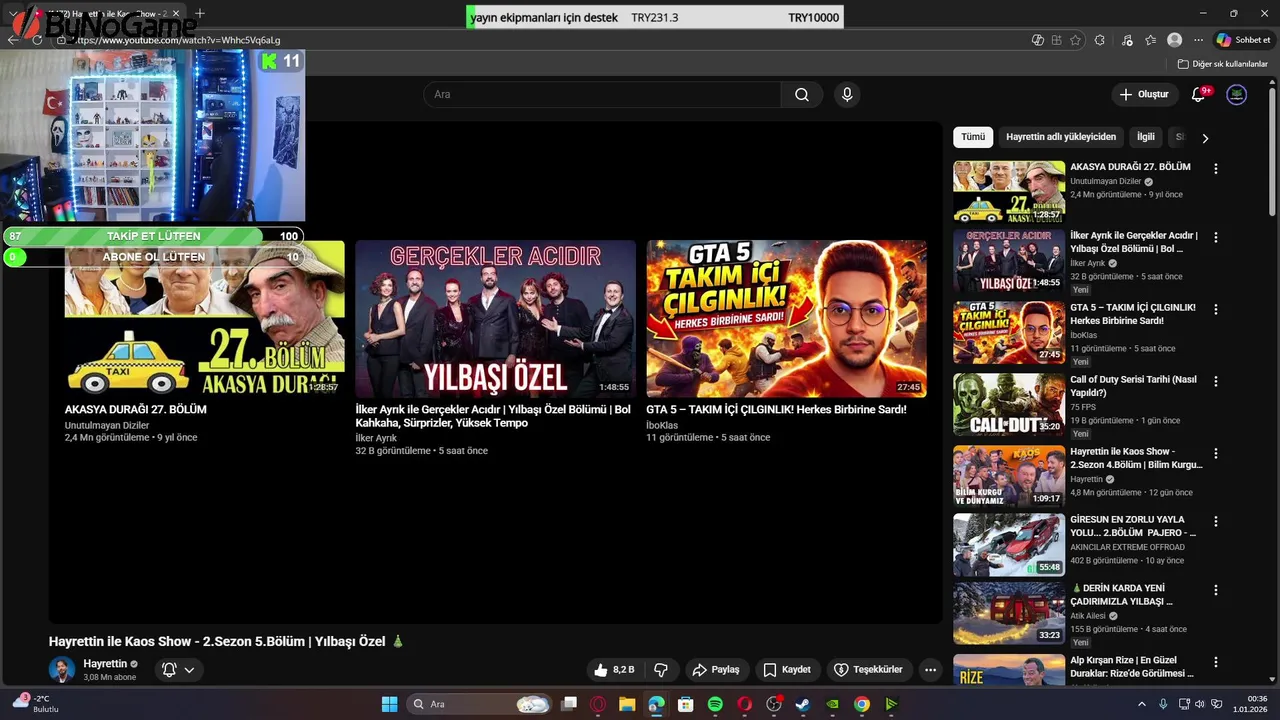Open browser settings and more menu

pos(1198,40)
